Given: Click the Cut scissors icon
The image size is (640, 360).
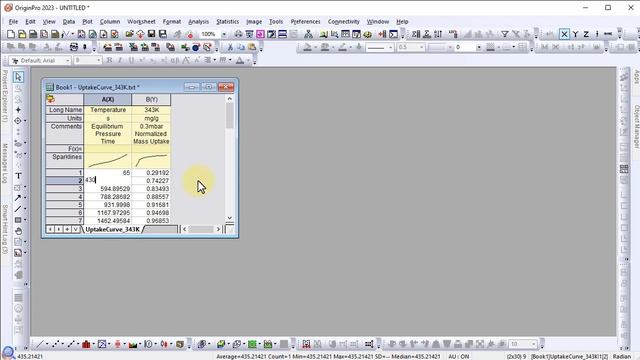Looking at the screenshot, I should pyautogui.click(x=230, y=47).
